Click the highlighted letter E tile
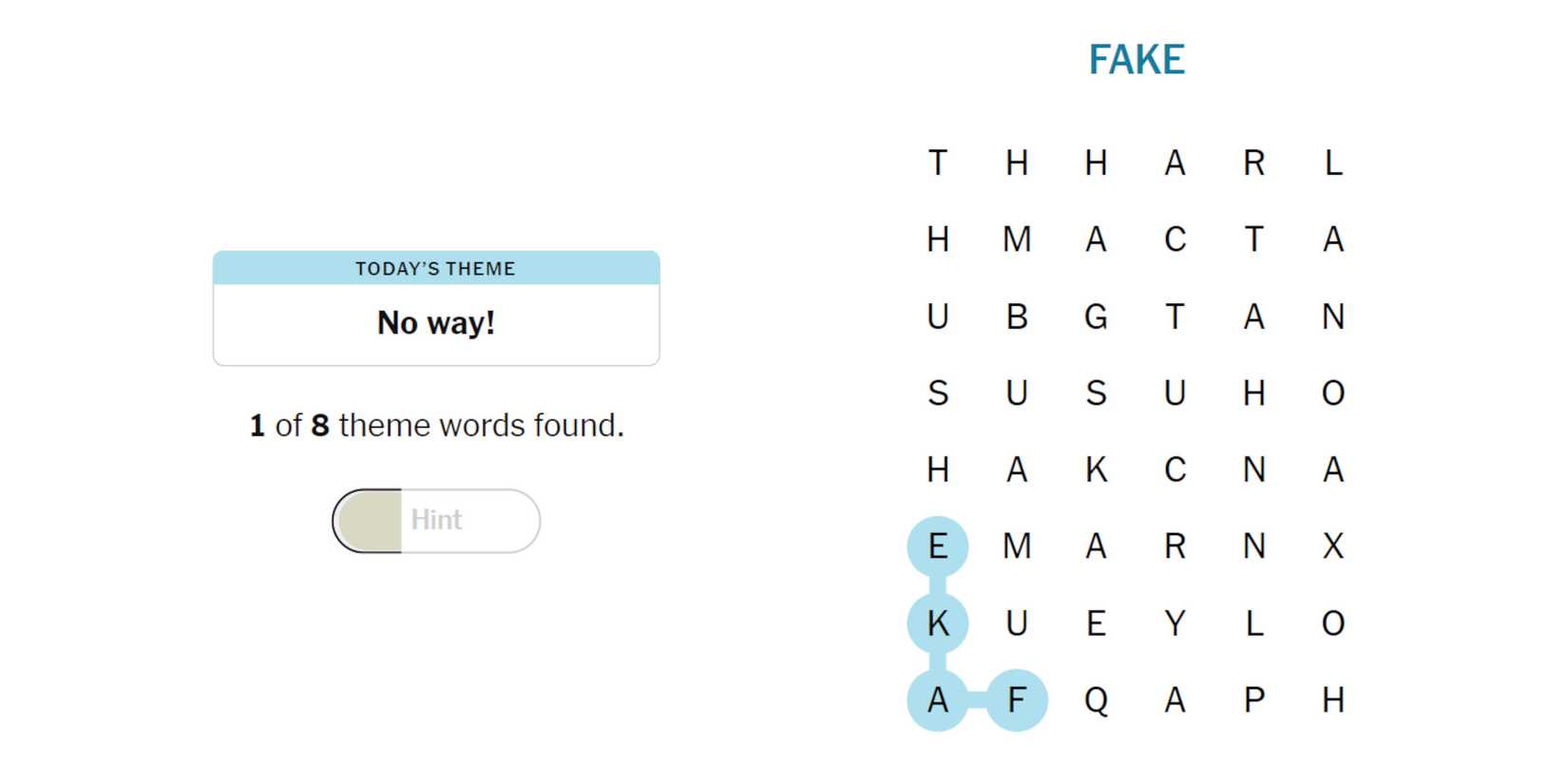 click(x=938, y=546)
